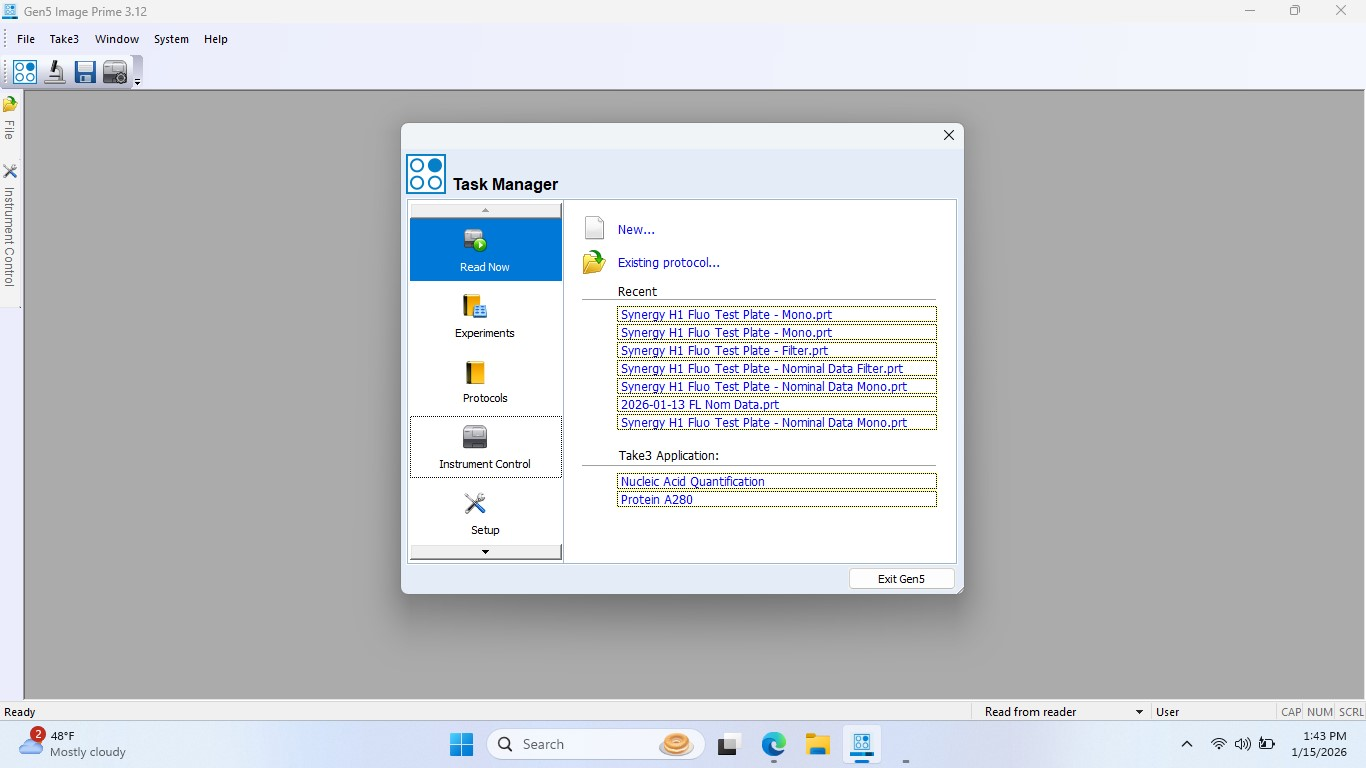Expand the toolbar options overflow arrow
The height and width of the screenshot is (768, 1366).
tap(137, 82)
